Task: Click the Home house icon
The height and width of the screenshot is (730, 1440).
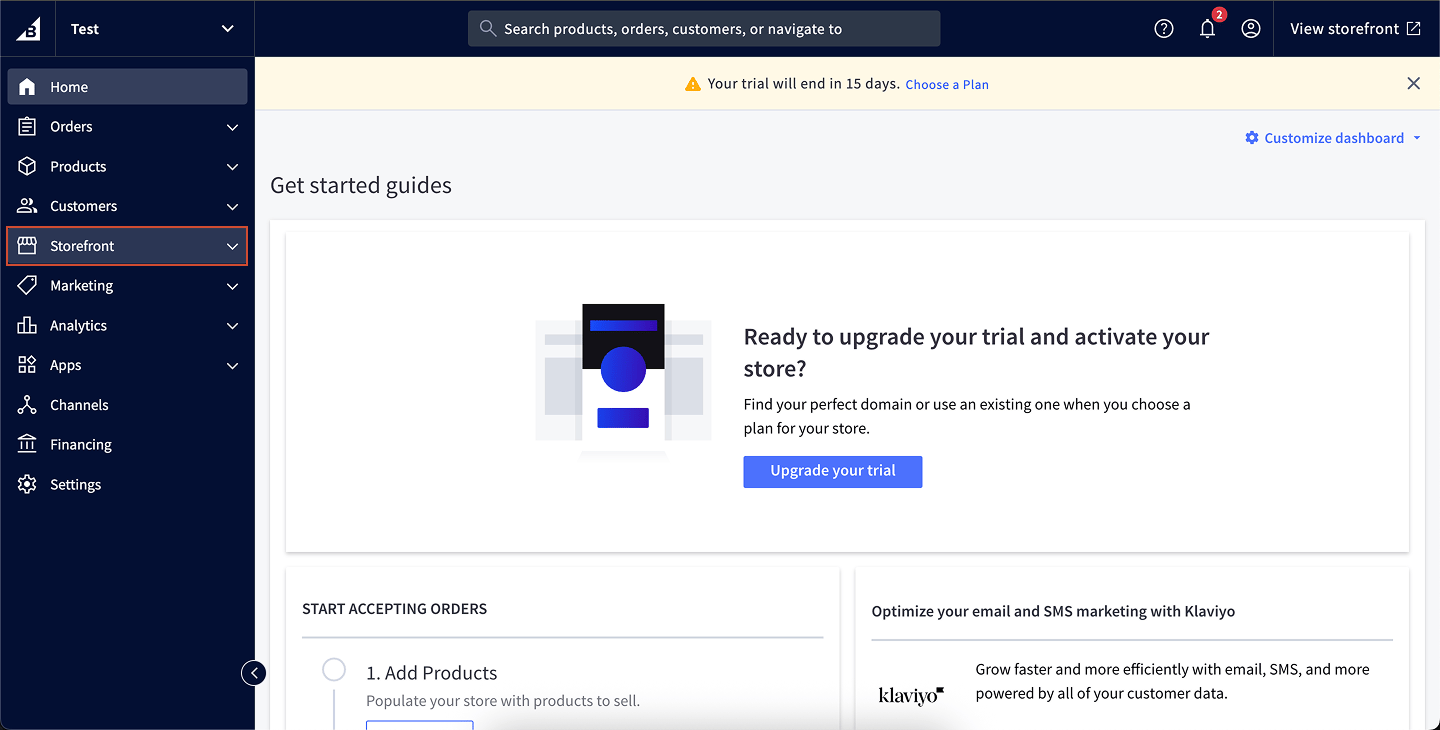Action: [27, 87]
